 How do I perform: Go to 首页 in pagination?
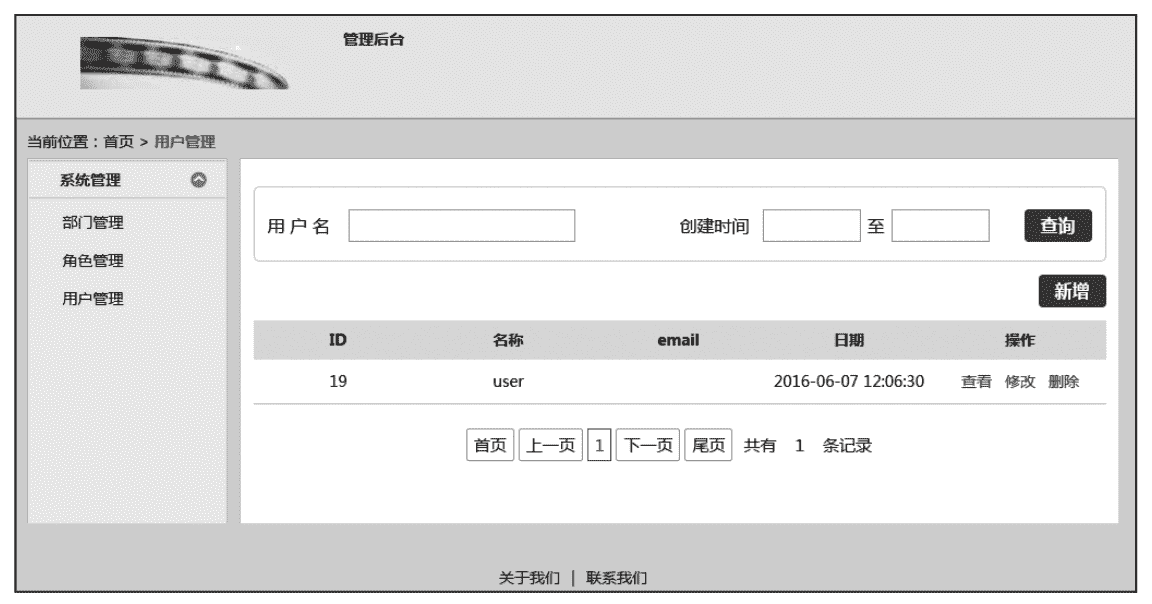point(490,446)
